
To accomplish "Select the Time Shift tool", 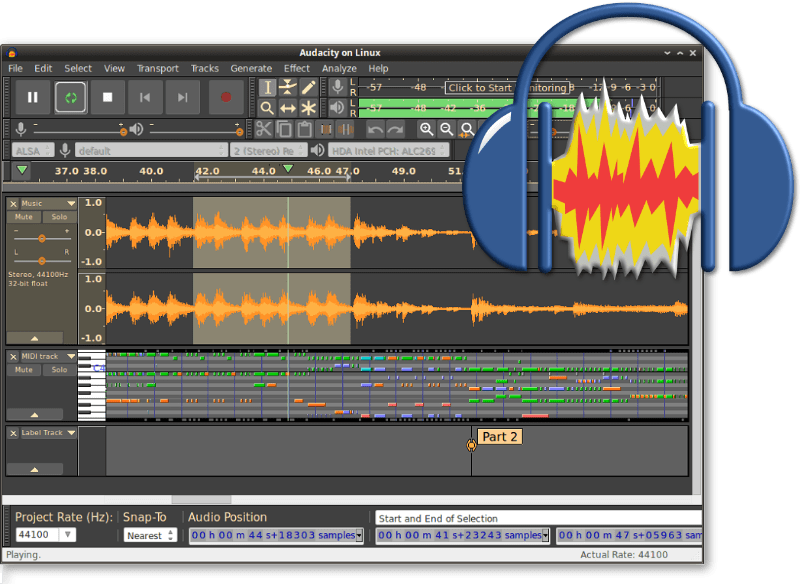I will (x=288, y=108).
